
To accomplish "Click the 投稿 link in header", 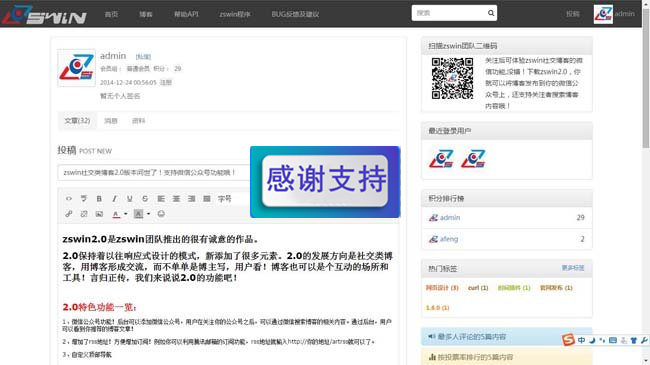I will coord(573,14).
